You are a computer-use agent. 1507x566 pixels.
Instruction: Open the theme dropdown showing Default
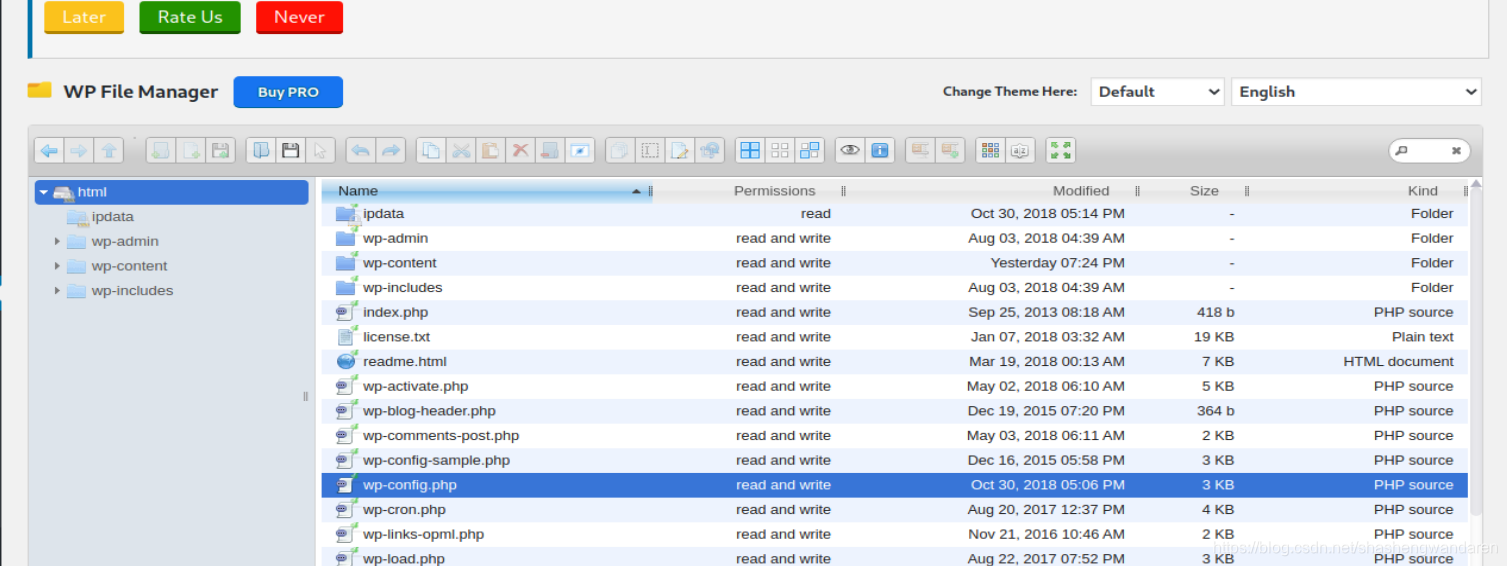coord(1157,92)
